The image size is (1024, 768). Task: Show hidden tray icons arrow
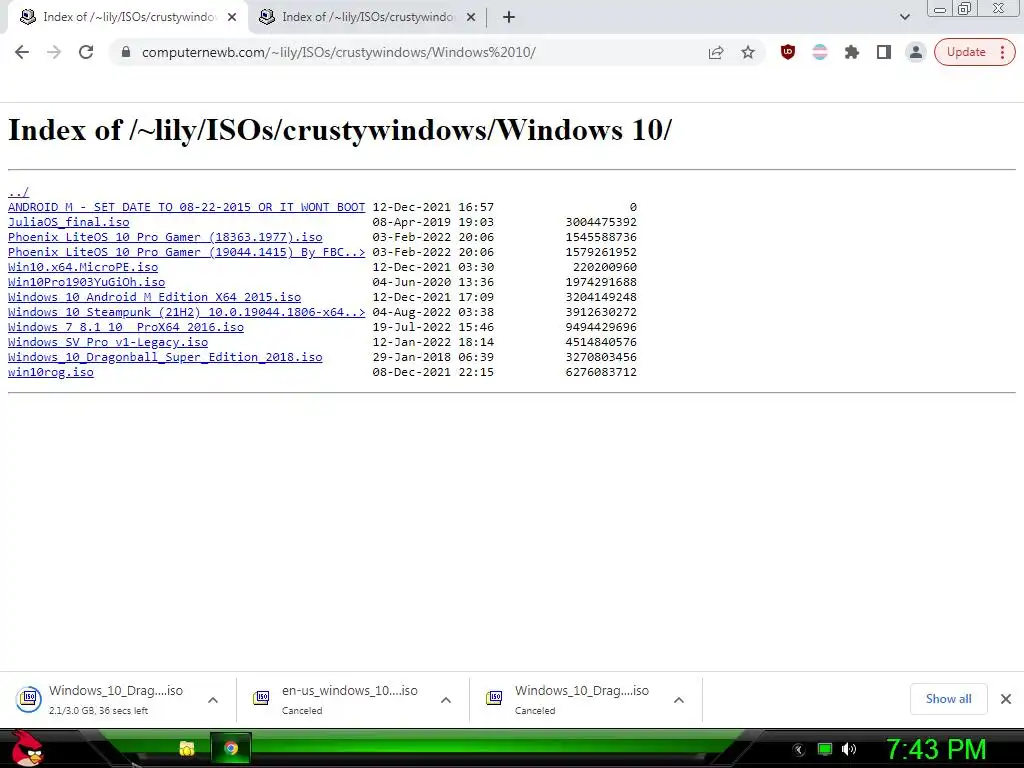click(799, 750)
